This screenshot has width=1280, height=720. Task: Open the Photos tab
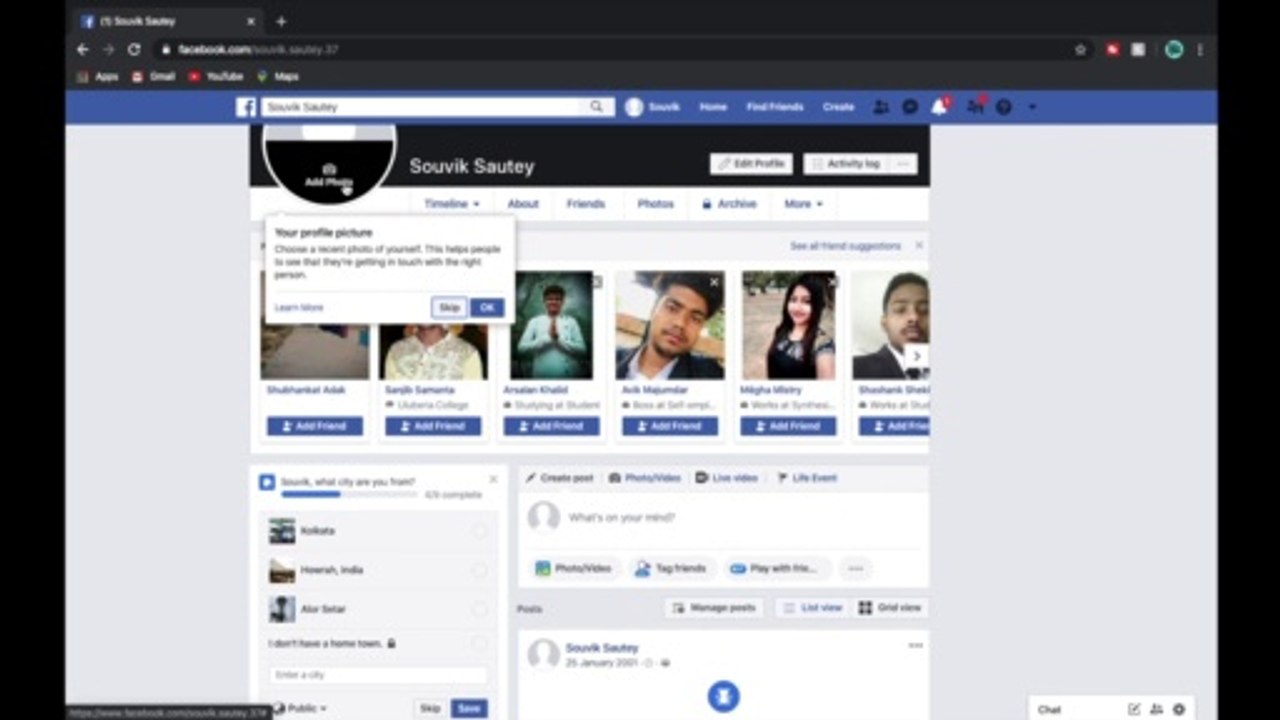pyautogui.click(x=656, y=204)
